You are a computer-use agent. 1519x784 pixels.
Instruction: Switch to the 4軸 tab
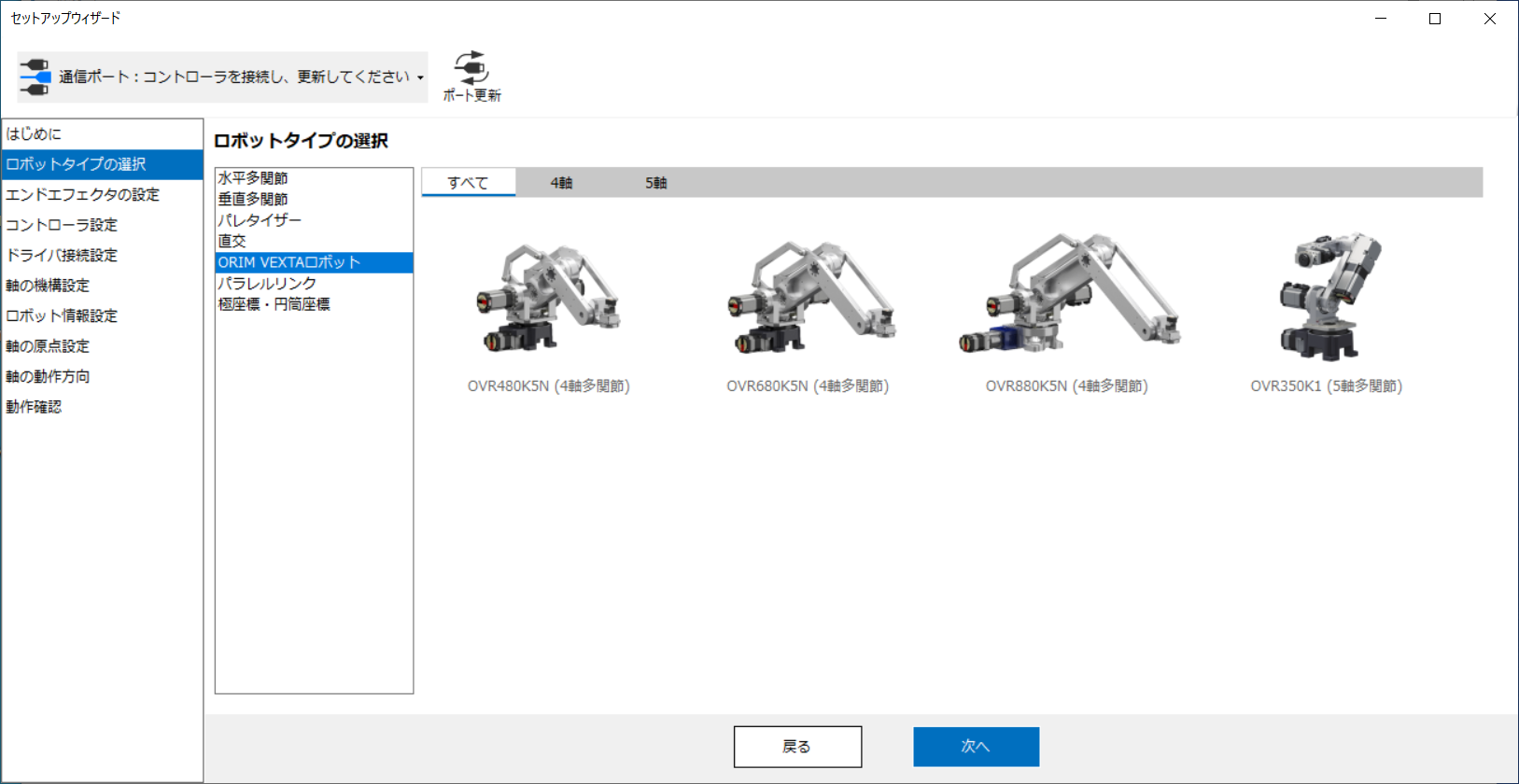[561, 183]
